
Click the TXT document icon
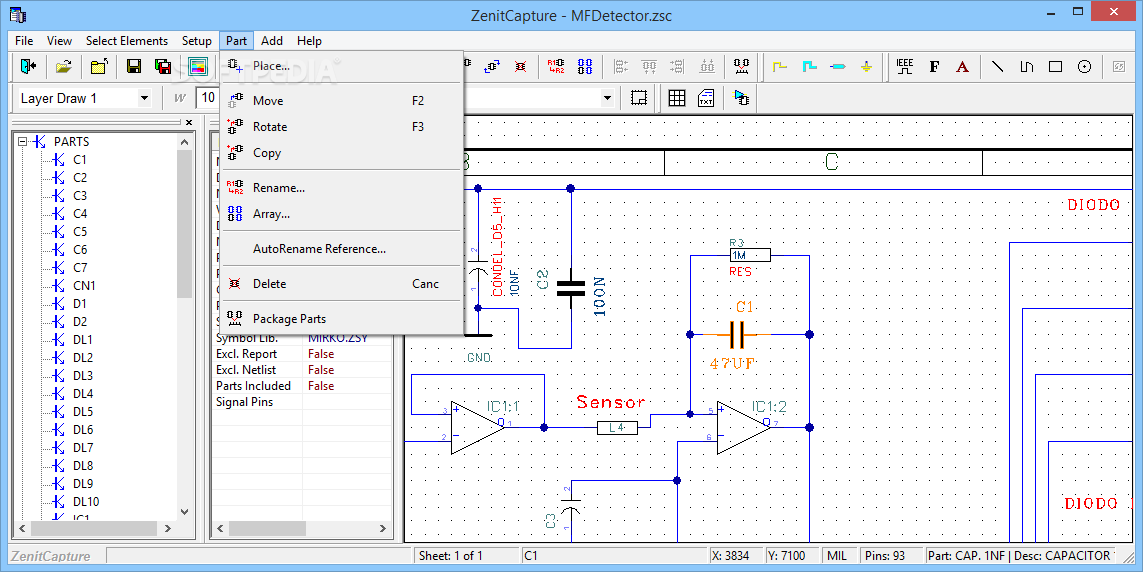coord(706,98)
